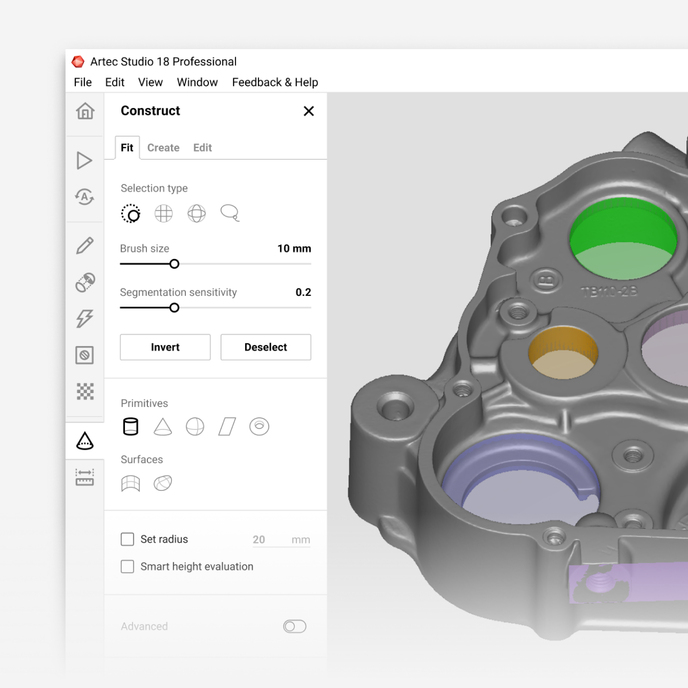Open the Autopilot circular-arrows icon
The image size is (688, 688).
(84, 197)
